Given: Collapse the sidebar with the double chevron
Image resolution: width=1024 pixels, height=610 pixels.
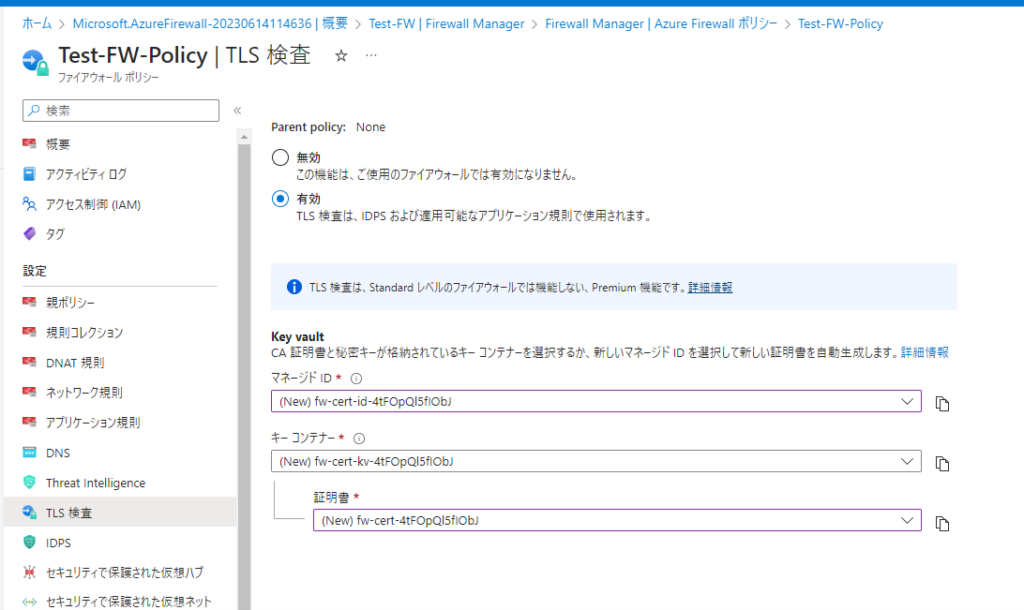Looking at the screenshot, I should (237, 111).
